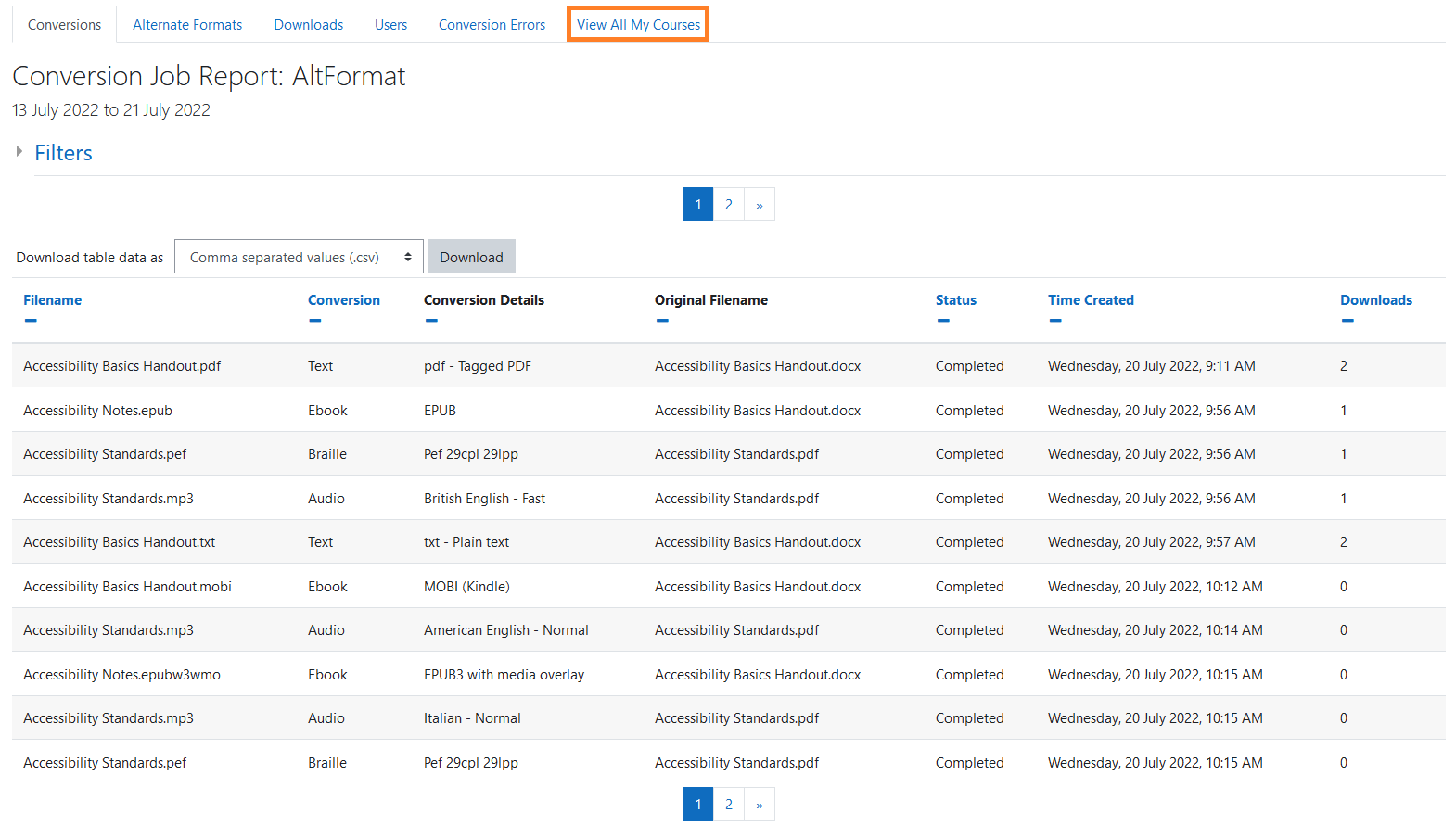Click the 10:14 AM time created cell

coord(1156,630)
